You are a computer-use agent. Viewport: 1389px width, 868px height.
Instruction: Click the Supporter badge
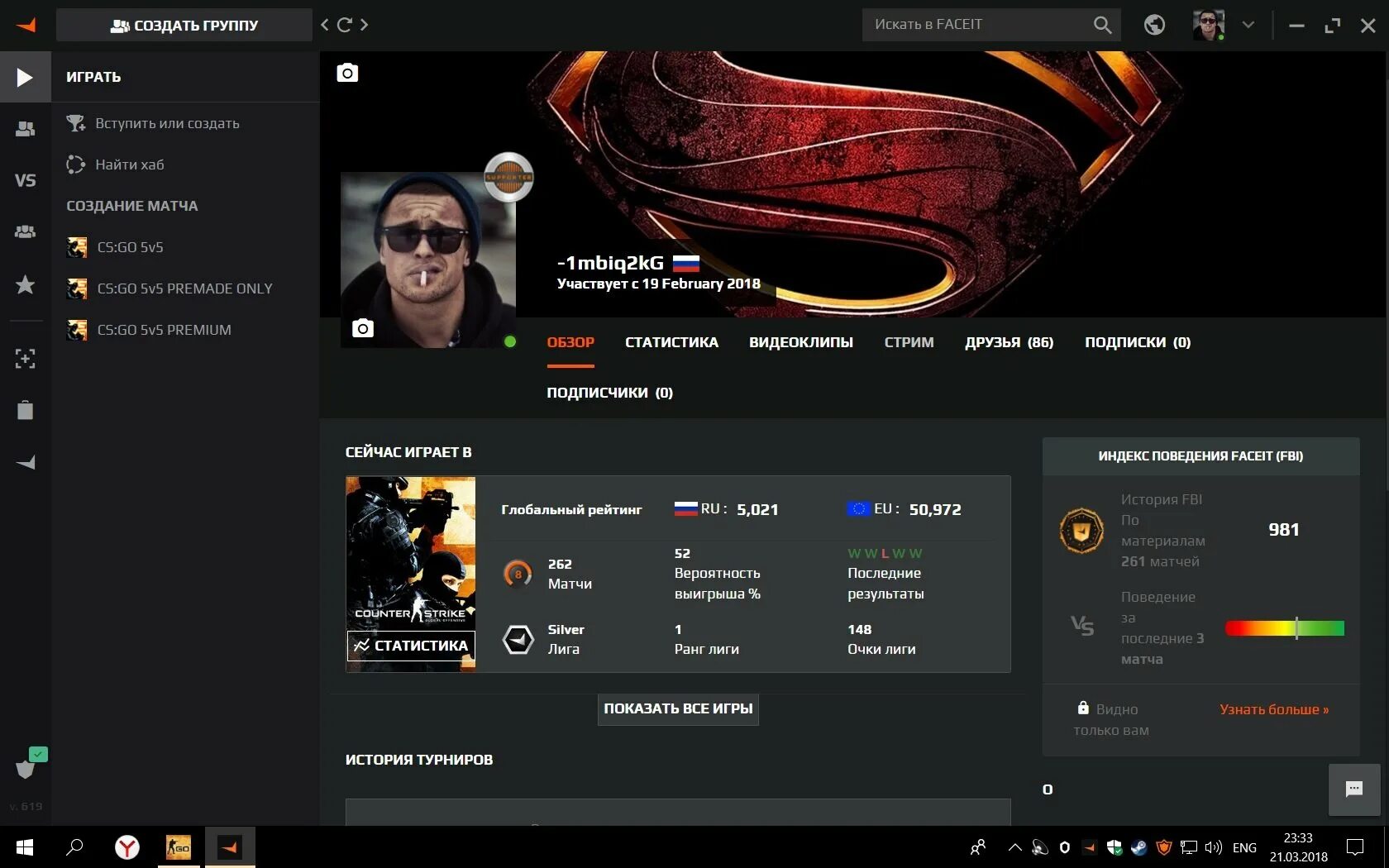click(x=508, y=177)
